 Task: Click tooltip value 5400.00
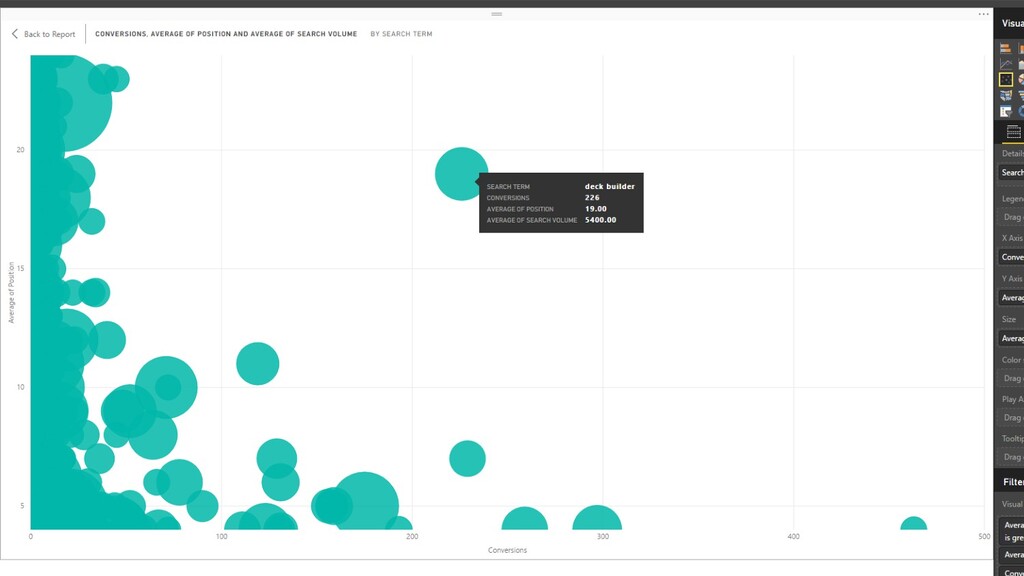pyautogui.click(x=600, y=220)
